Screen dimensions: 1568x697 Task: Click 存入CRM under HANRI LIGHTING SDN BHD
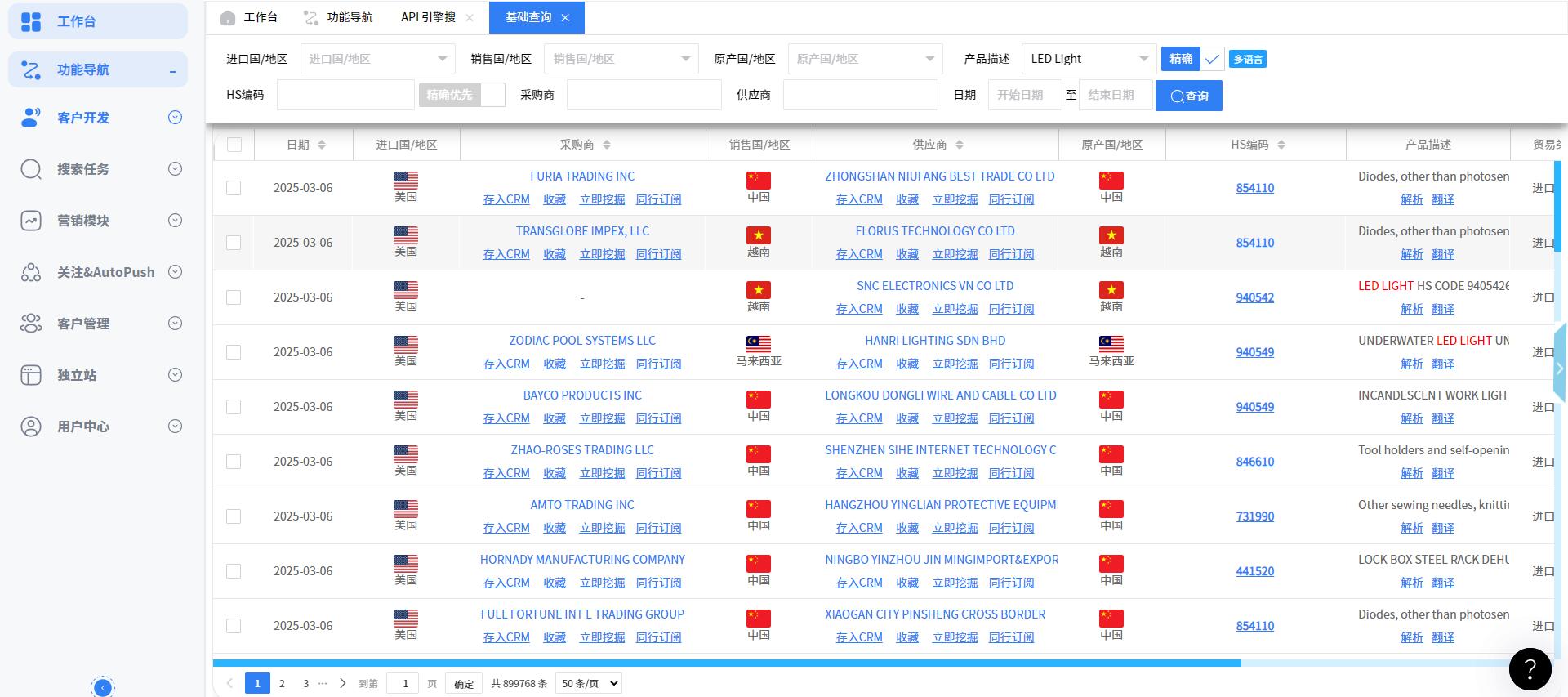(x=859, y=364)
